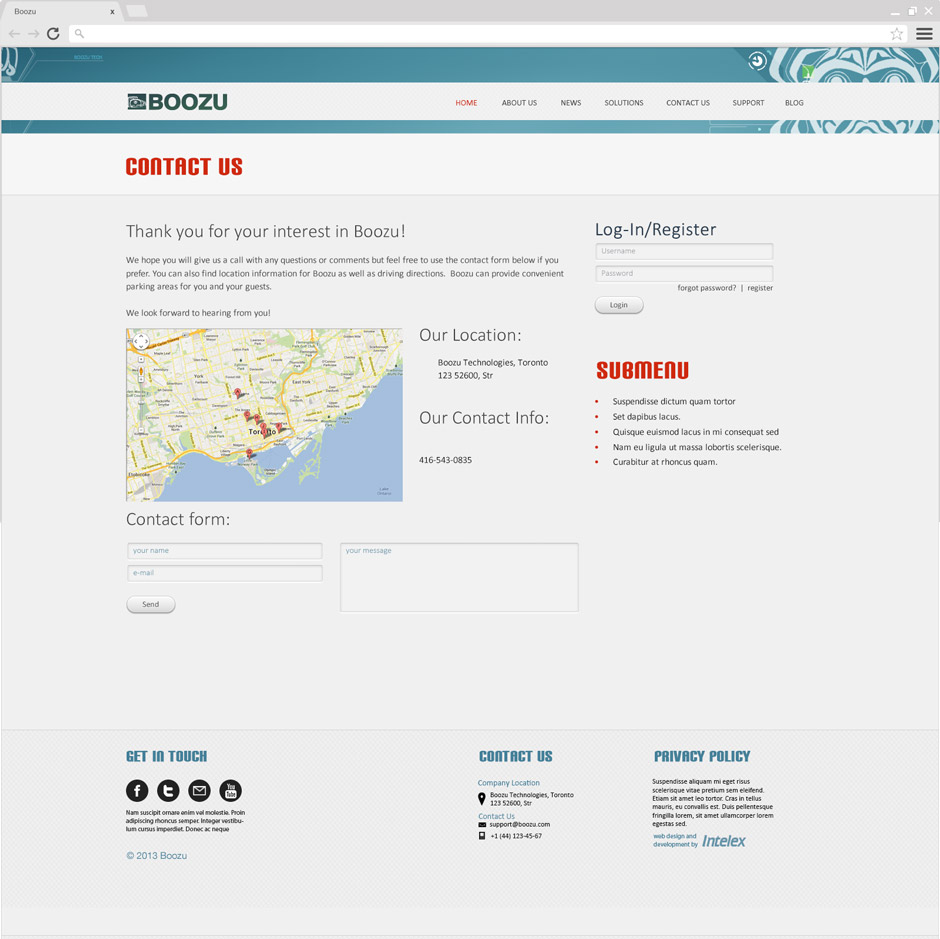Click the your message text area

click(x=459, y=577)
